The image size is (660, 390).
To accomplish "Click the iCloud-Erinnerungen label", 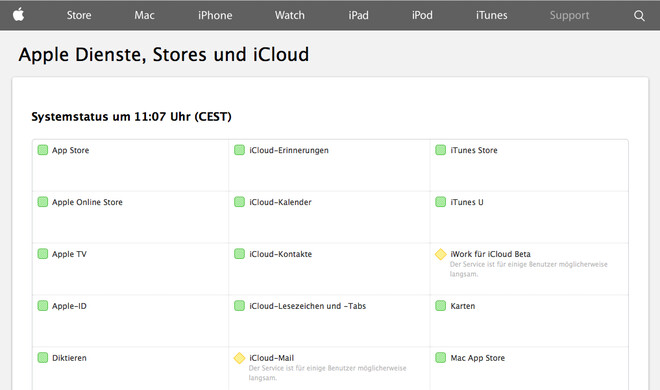I will tap(289, 150).
